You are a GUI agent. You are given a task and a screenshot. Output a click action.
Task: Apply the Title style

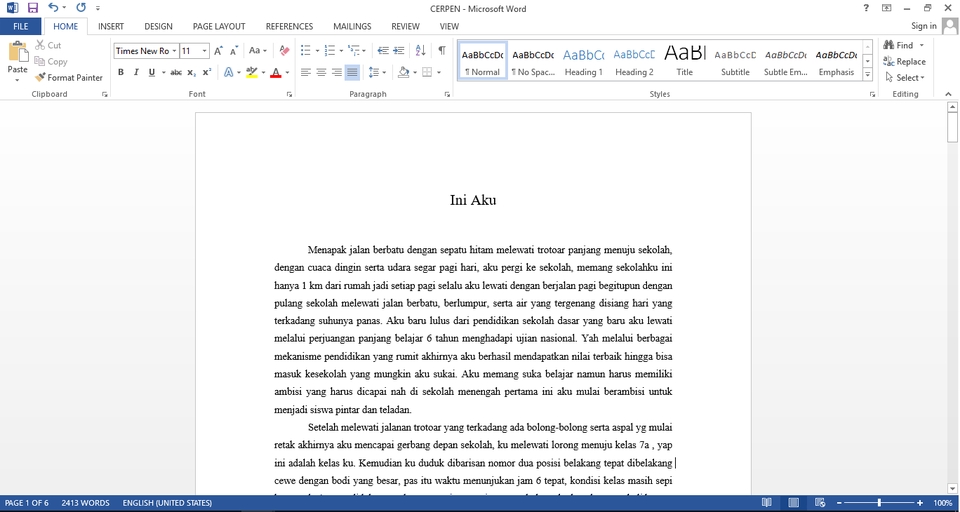(x=684, y=61)
